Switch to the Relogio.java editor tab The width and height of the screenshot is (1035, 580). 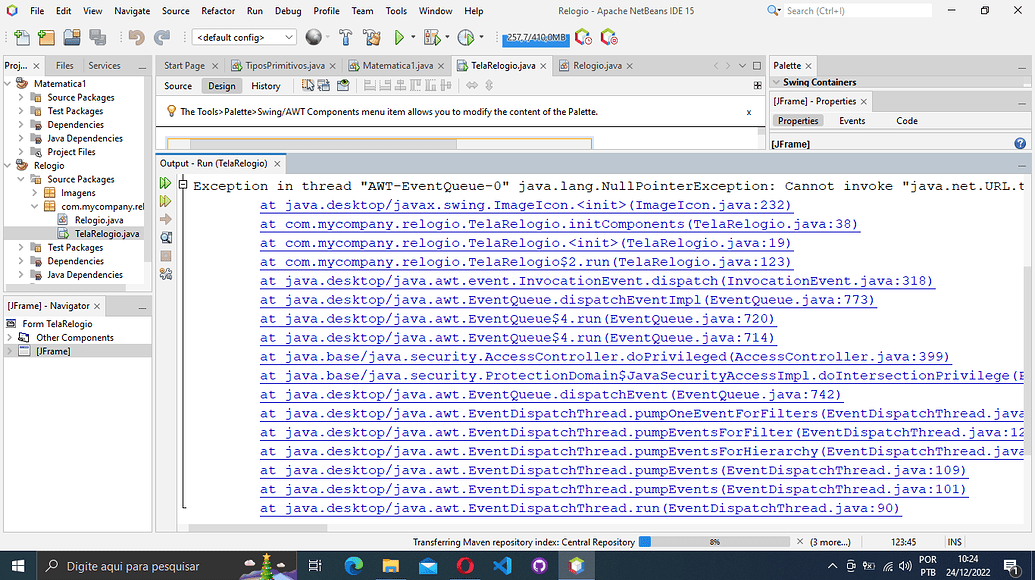point(595,63)
